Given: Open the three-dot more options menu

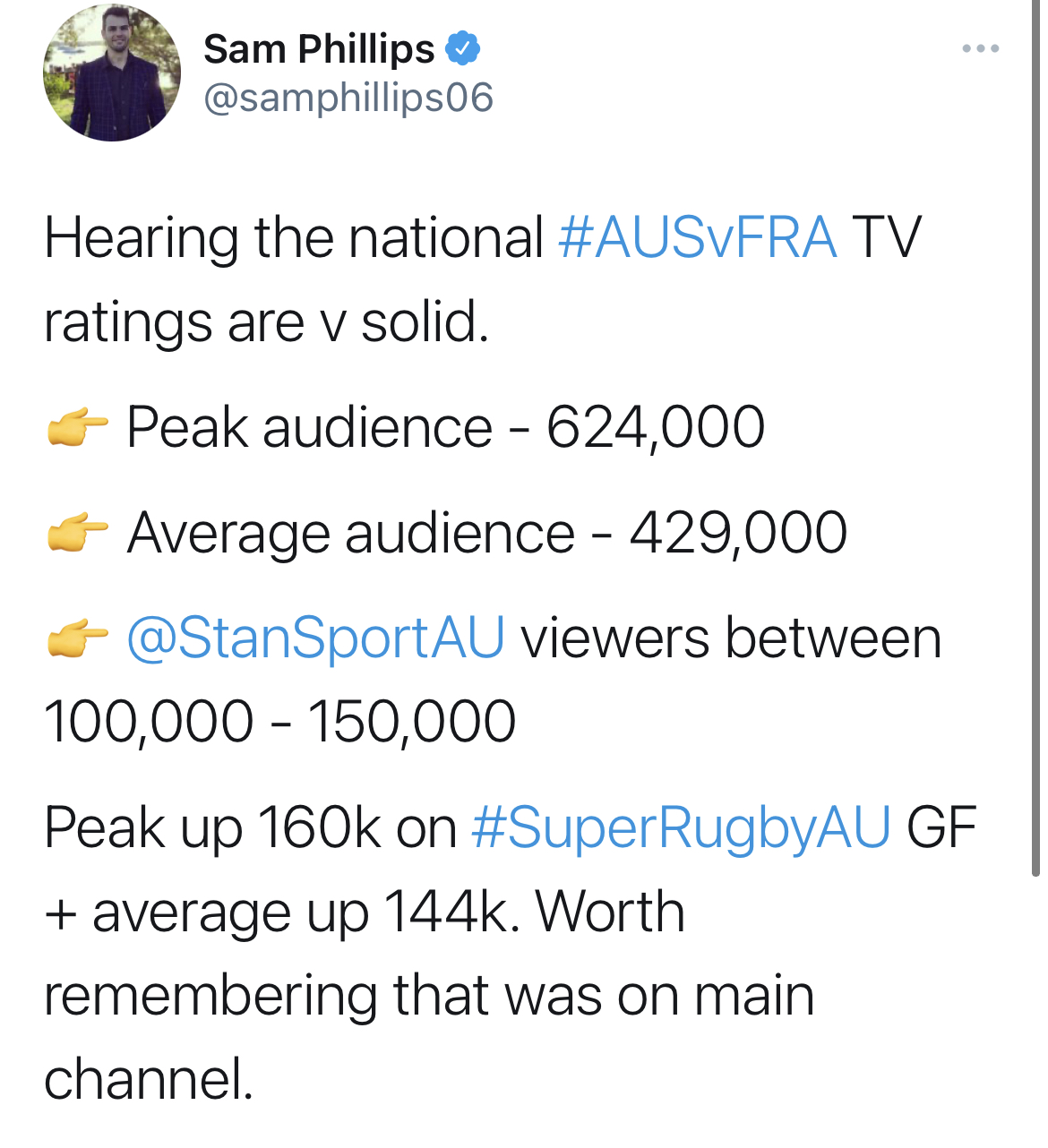Looking at the screenshot, I should (x=981, y=48).
